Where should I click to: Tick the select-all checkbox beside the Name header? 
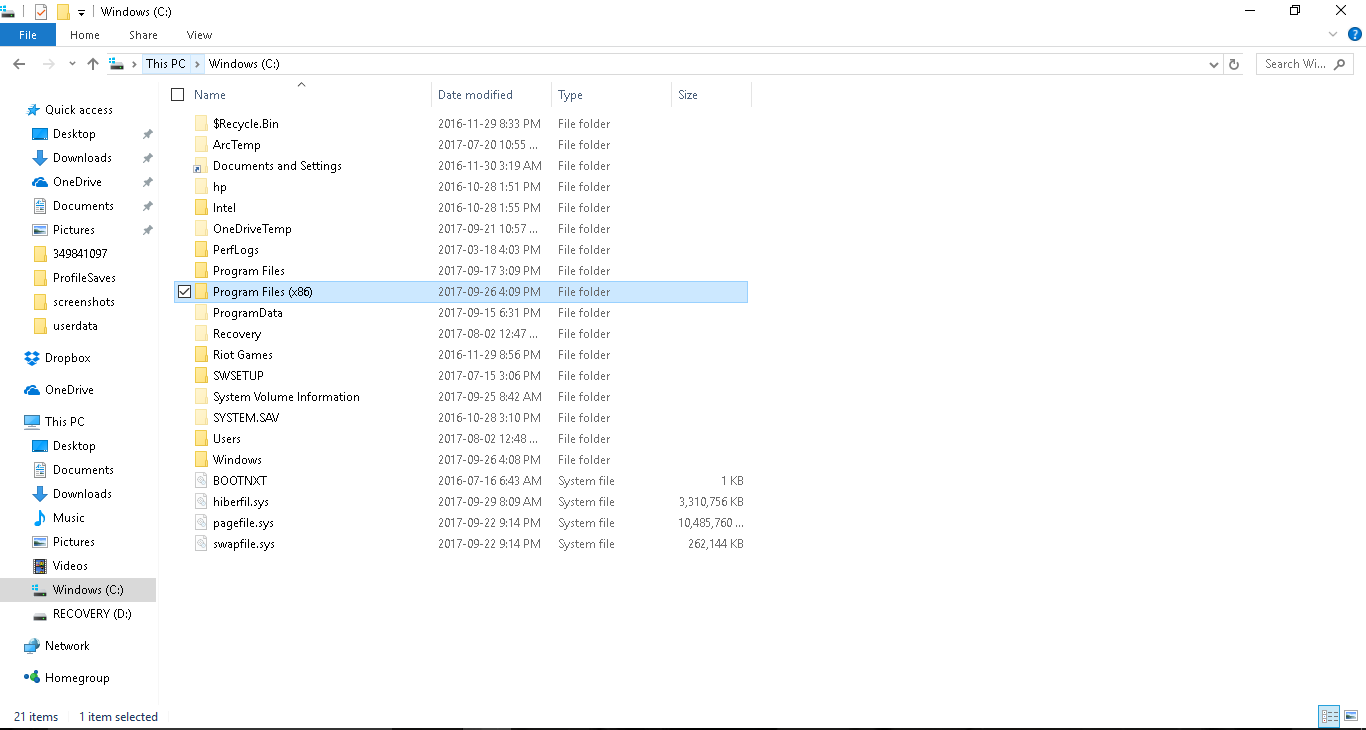tap(178, 95)
